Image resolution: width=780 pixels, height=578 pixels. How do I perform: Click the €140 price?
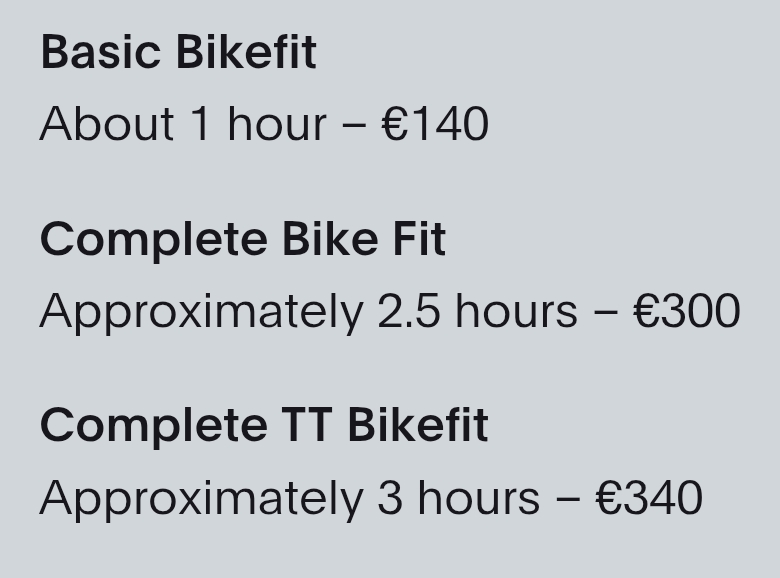click(x=435, y=125)
